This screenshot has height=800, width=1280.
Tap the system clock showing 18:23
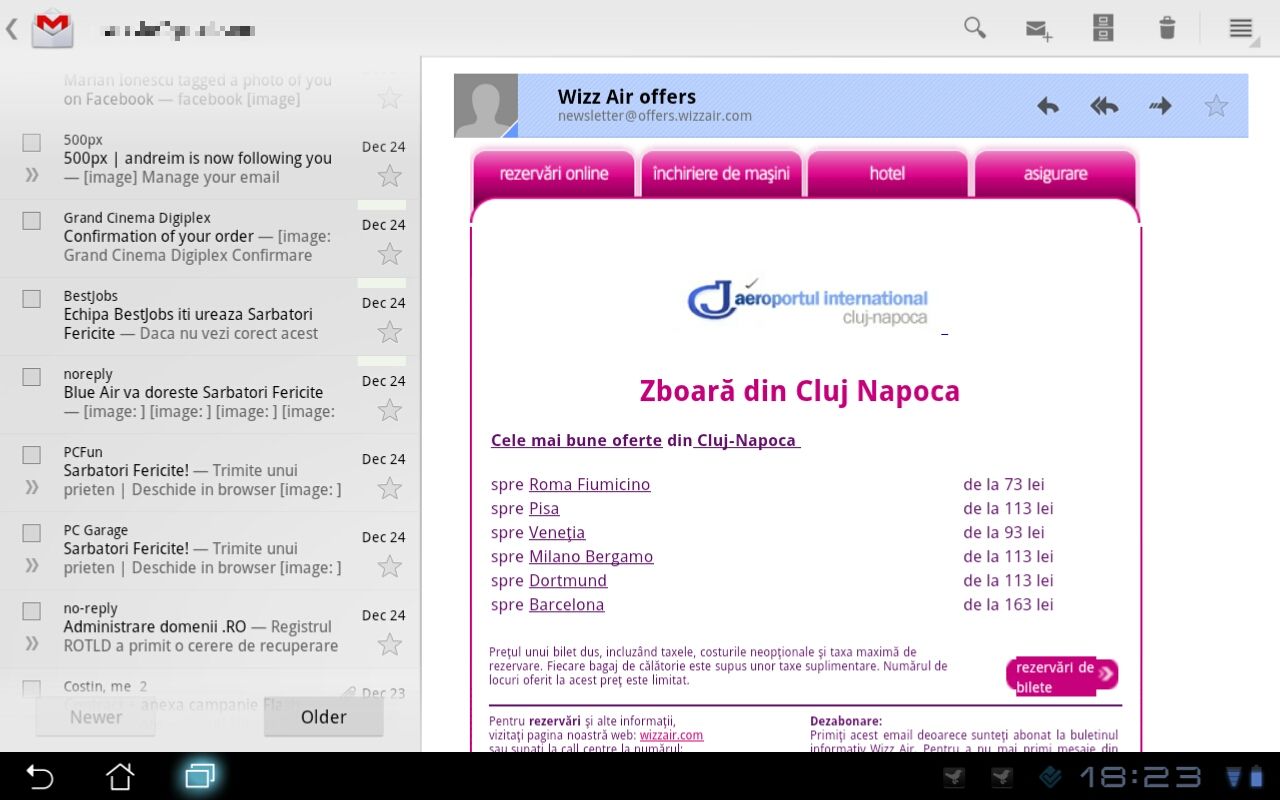1140,777
